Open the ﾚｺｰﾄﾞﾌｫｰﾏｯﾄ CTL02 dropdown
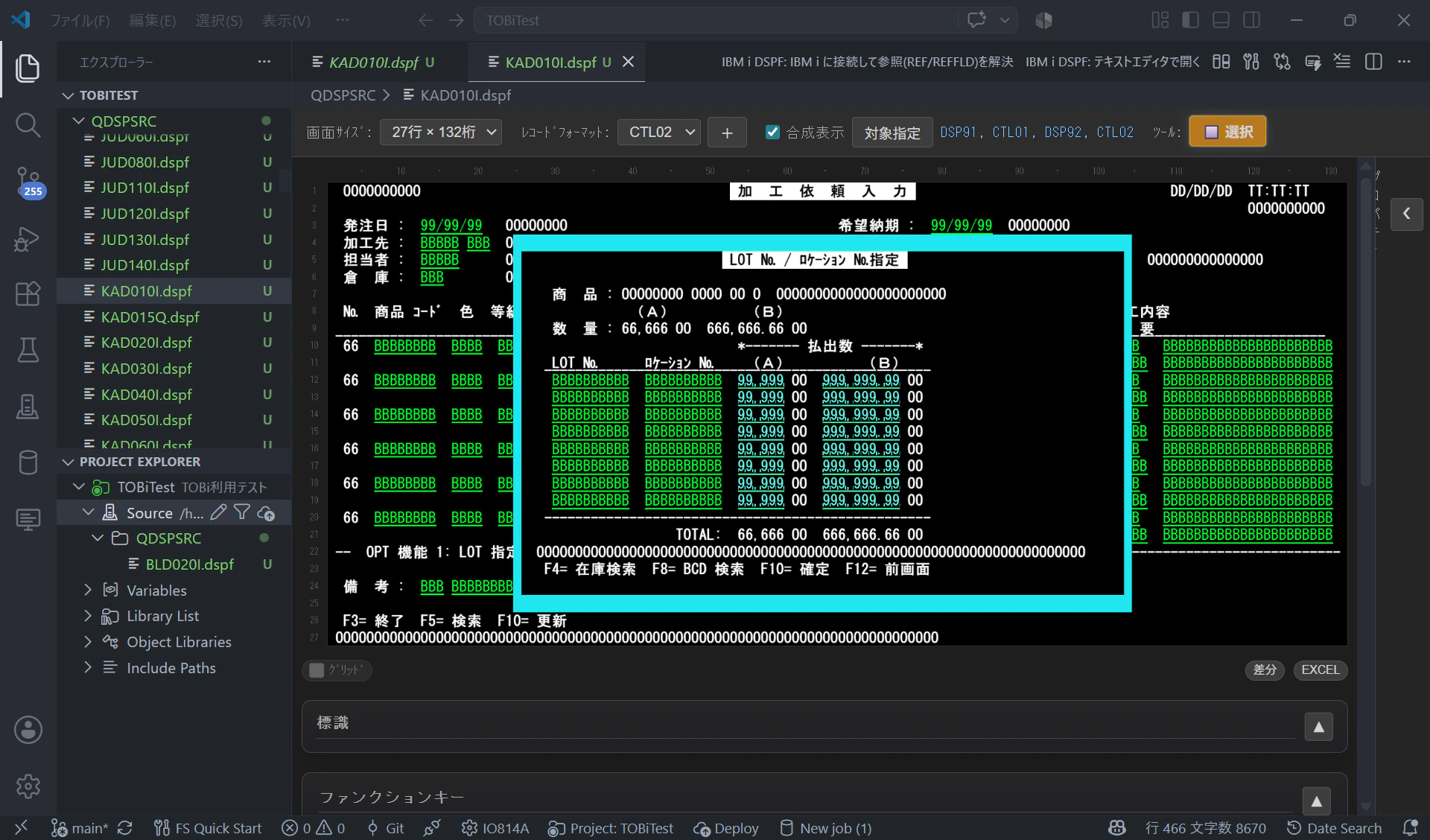This screenshot has height=840, width=1430. (x=659, y=133)
